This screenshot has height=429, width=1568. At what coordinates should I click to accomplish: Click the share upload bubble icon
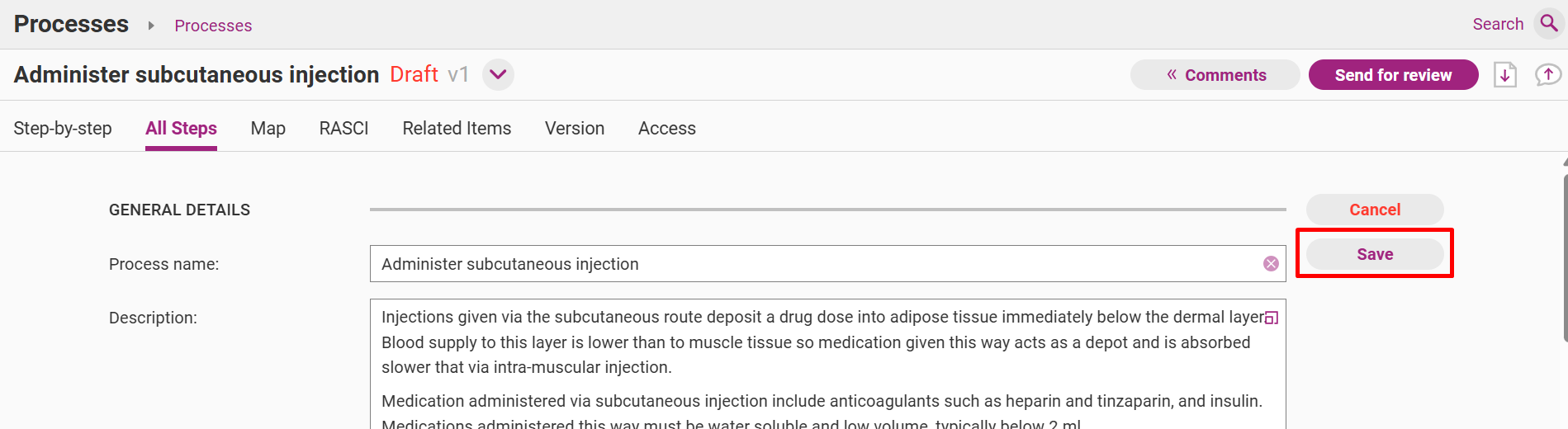pyautogui.click(x=1548, y=75)
